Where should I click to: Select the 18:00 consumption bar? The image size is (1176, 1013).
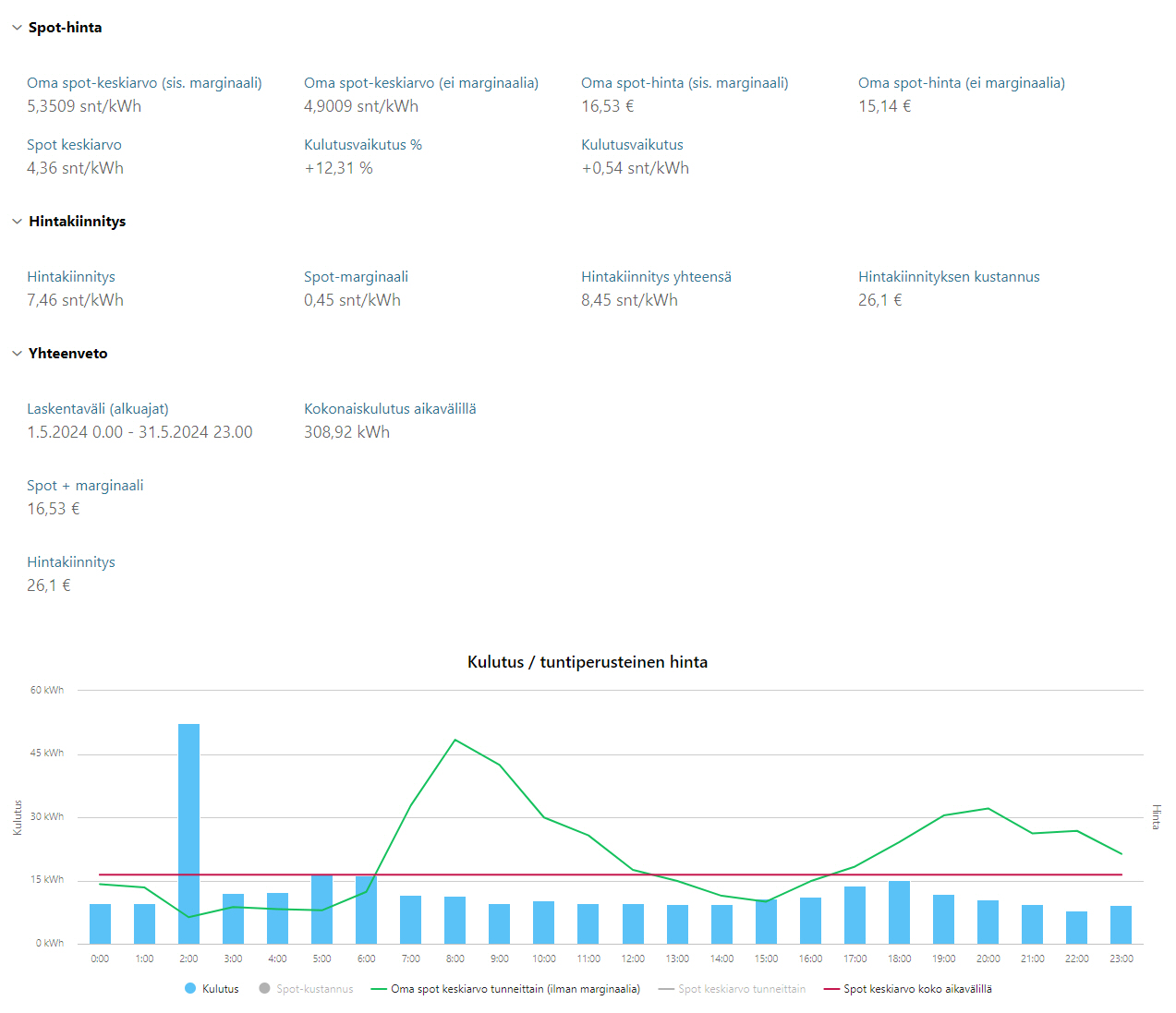tap(899, 912)
